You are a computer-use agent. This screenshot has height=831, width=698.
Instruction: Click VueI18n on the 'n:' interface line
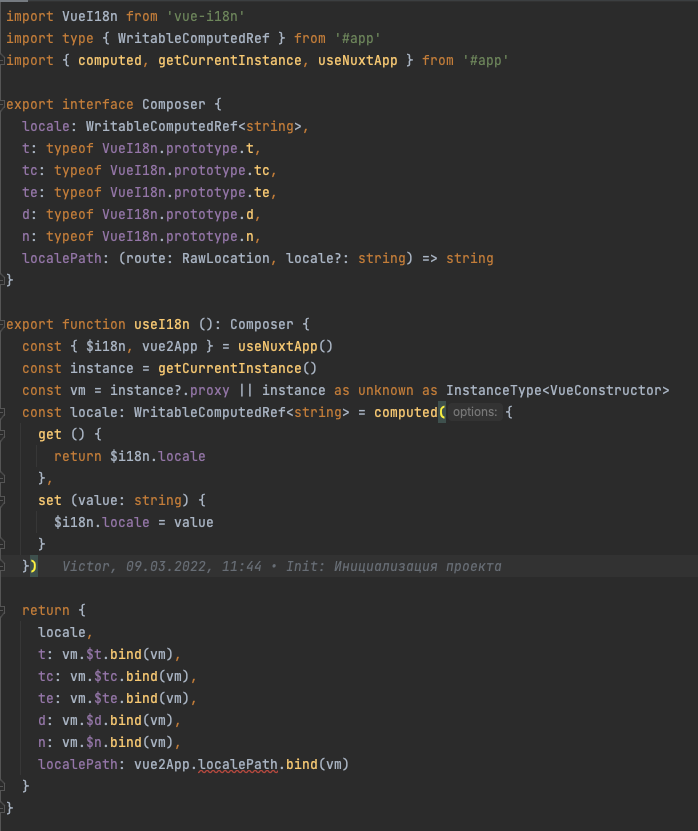pyautogui.click(x=130, y=236)
